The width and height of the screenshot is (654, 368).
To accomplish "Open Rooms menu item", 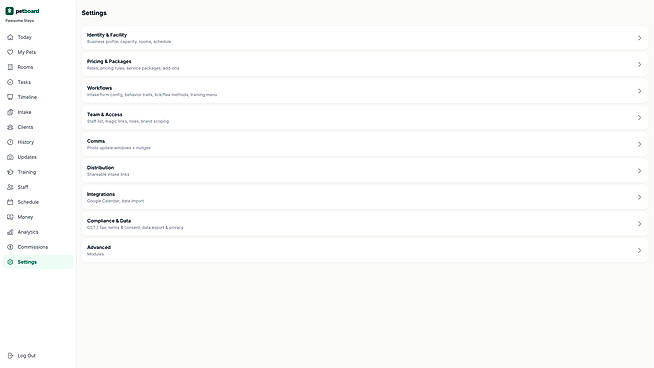I will coord(38,67).
